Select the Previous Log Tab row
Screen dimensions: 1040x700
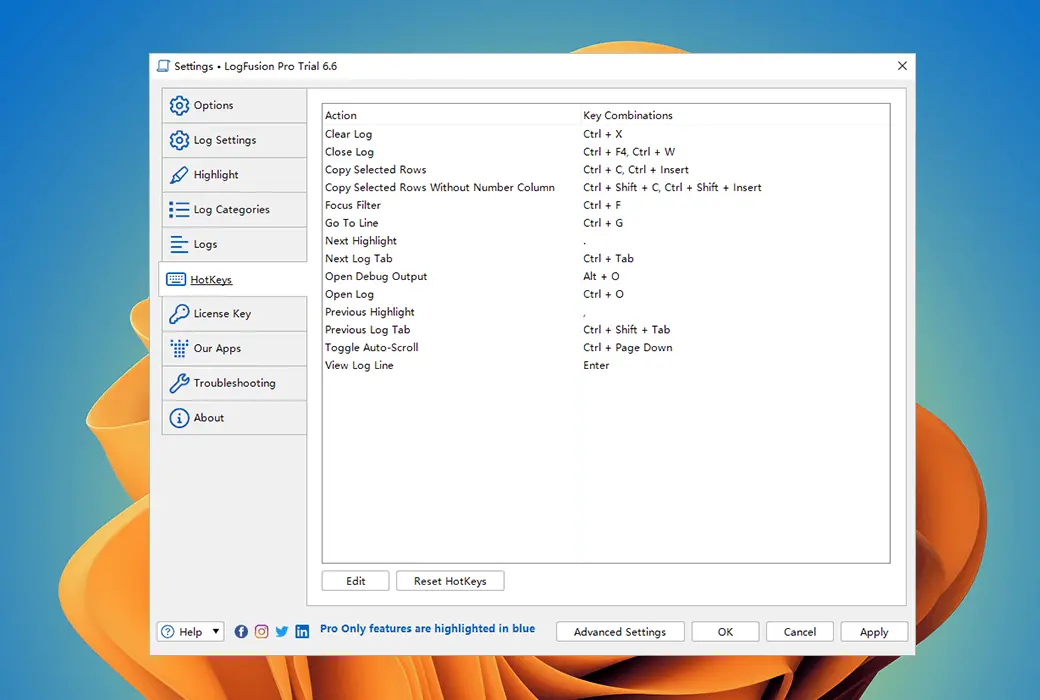pyautogui.click(x=606, y=330)
